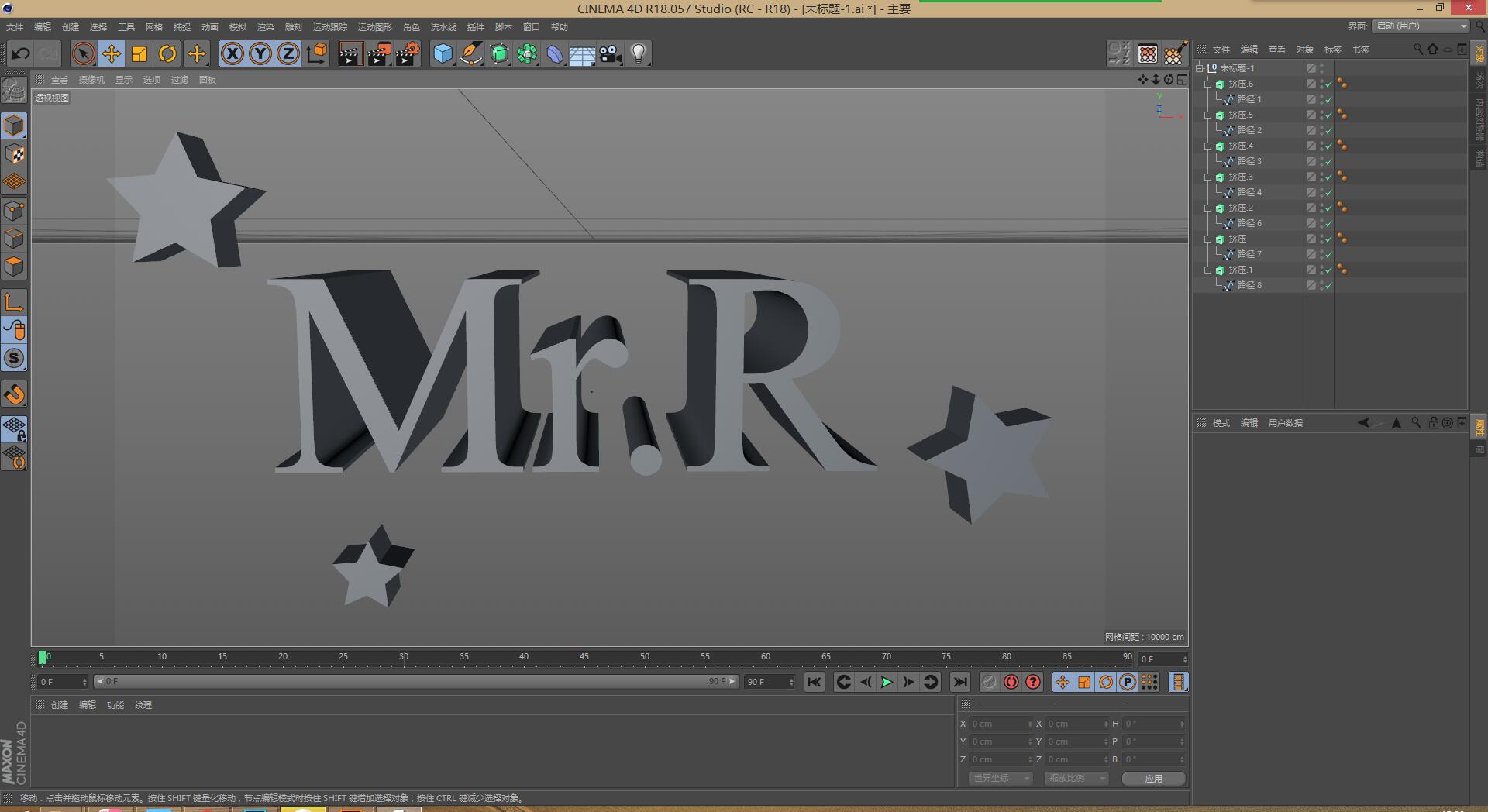Select the 路径 8 spline object
Screen dimensions: 1488x812
1249,285
